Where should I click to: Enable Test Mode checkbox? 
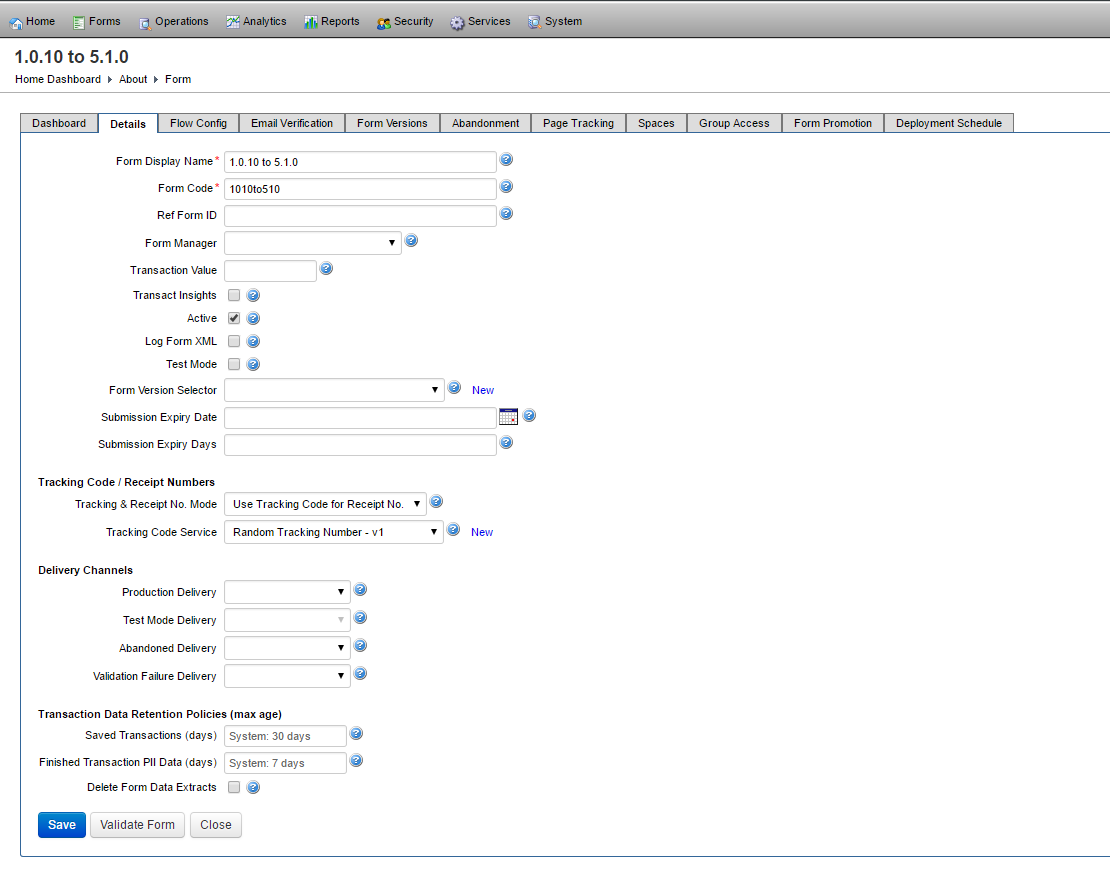pos(232,364)
